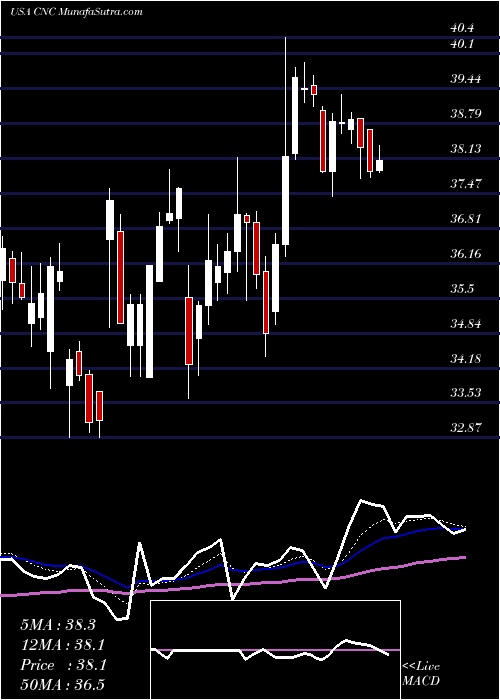Select the 34.18 price axis label

pos(466,358)
